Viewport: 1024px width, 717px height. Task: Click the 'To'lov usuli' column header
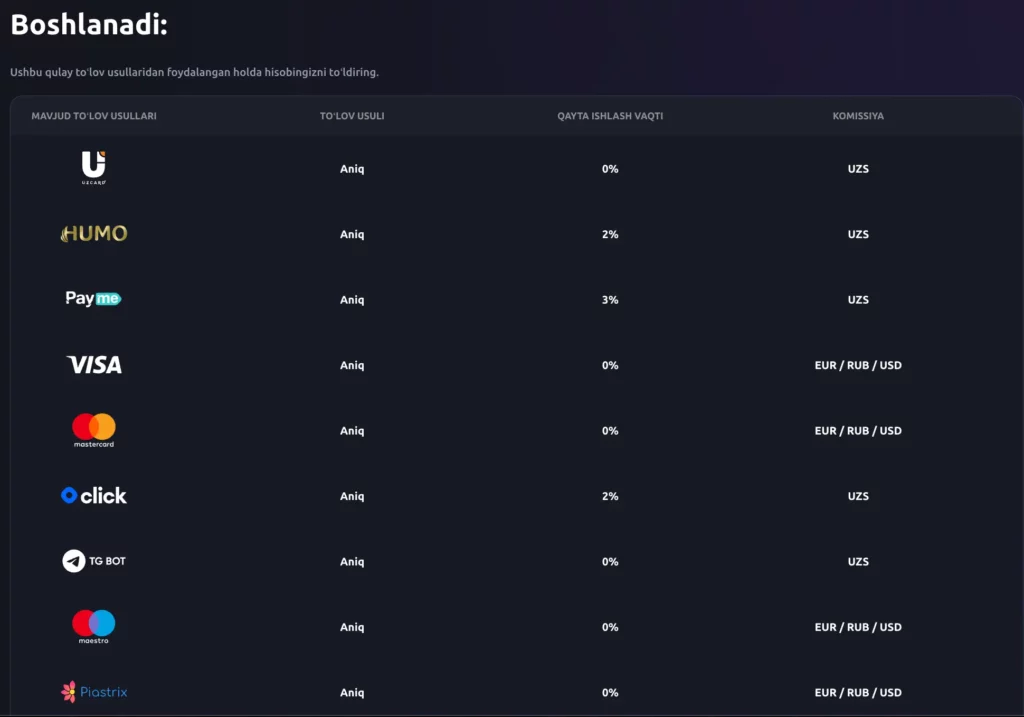pyautogui.click(x=352, y=116)
